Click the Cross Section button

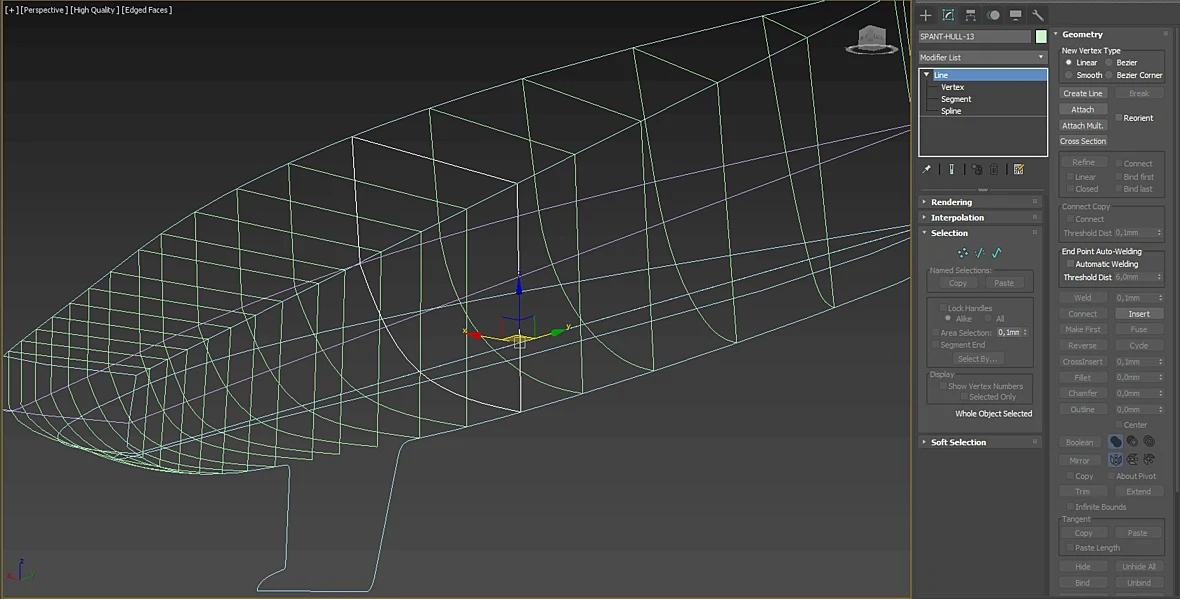[1083, 141]
